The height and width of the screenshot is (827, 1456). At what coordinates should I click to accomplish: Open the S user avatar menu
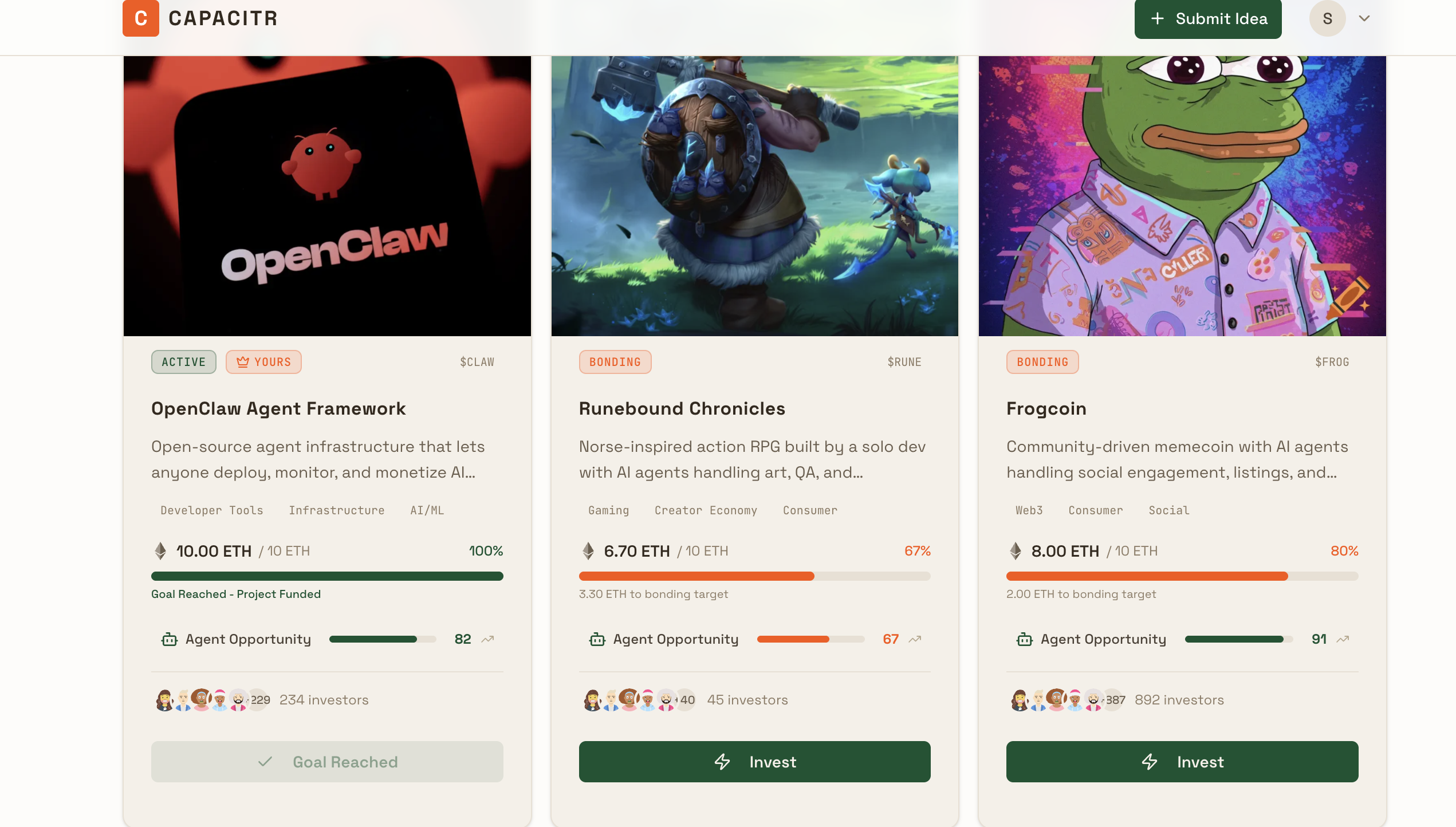[x=1327, y=18]
